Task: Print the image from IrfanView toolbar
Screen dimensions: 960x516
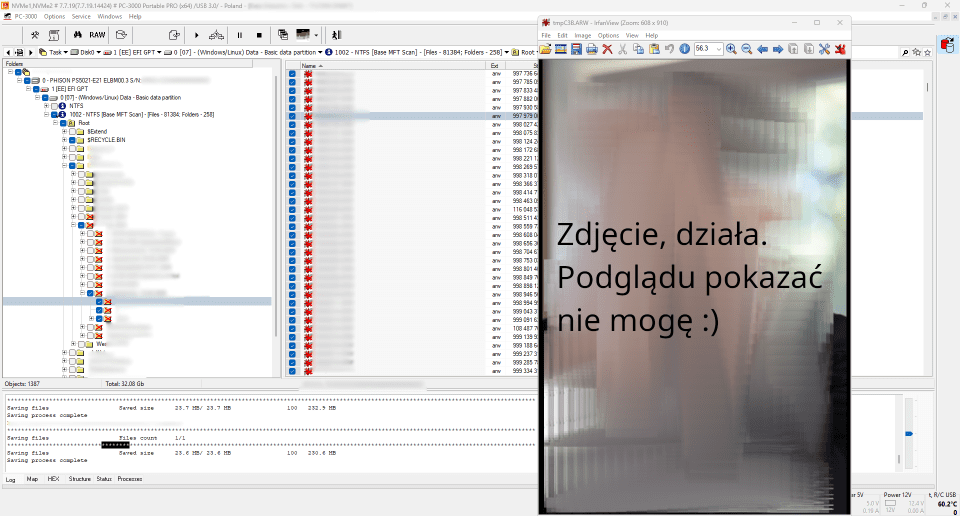Action: pos(591,49)
